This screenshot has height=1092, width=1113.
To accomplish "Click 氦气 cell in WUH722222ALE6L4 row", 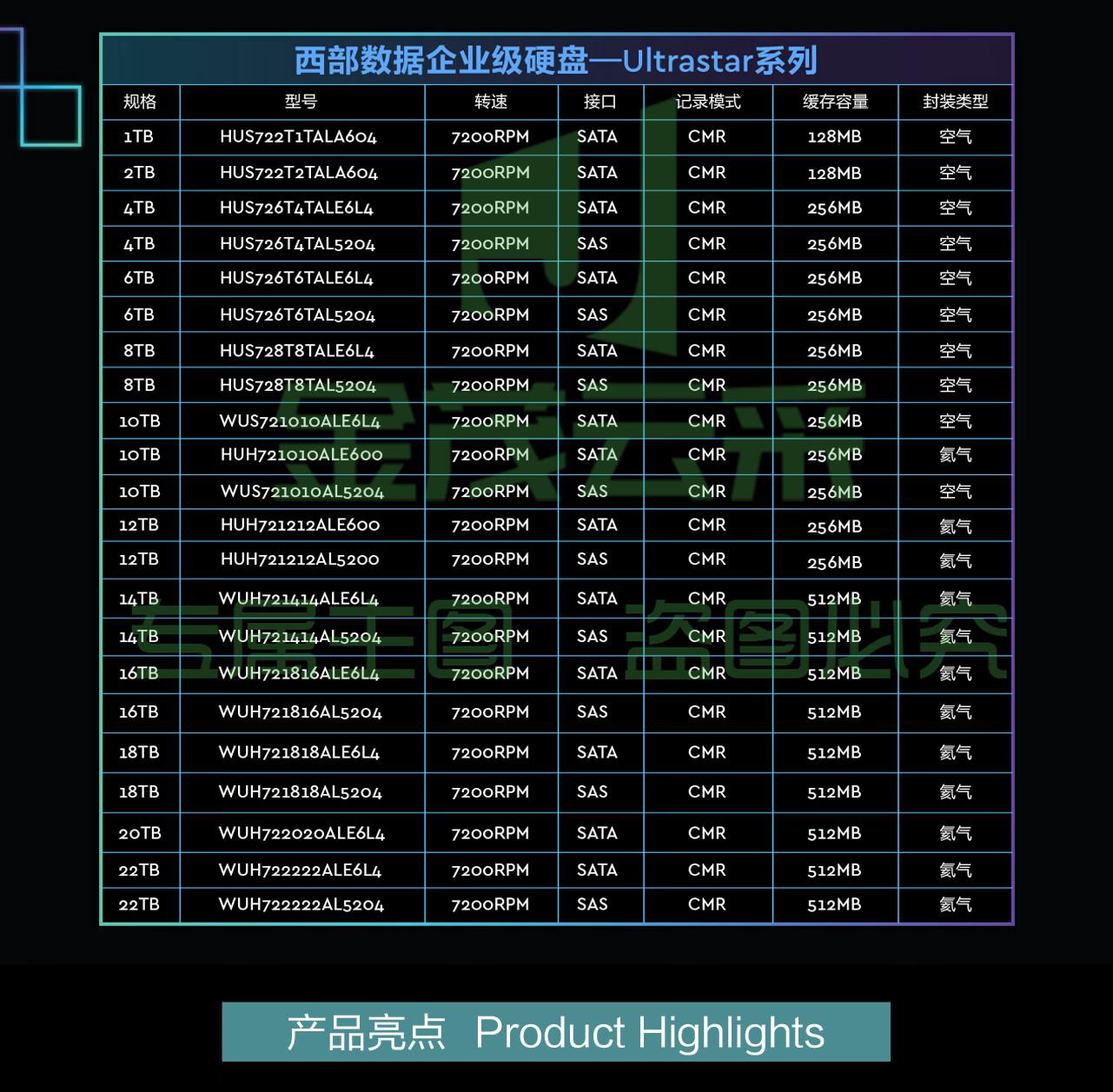I will pyautogui.click(x=956, y=870).
